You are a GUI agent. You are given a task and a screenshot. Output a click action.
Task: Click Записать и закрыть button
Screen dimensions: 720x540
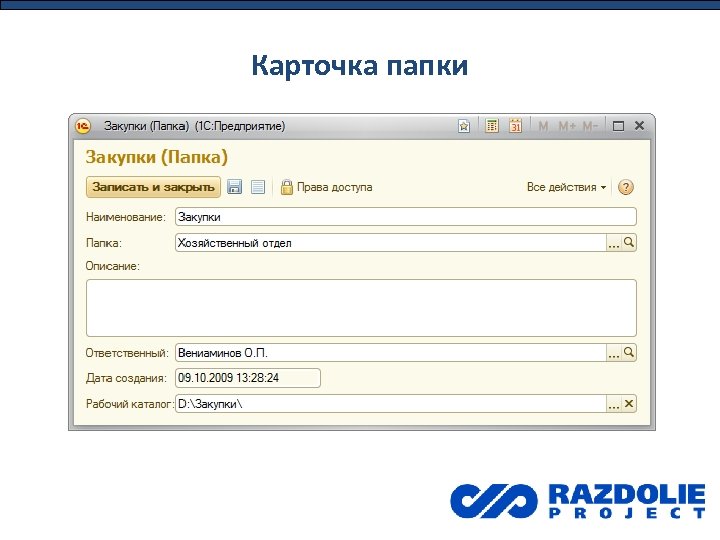tap(153, 187)
